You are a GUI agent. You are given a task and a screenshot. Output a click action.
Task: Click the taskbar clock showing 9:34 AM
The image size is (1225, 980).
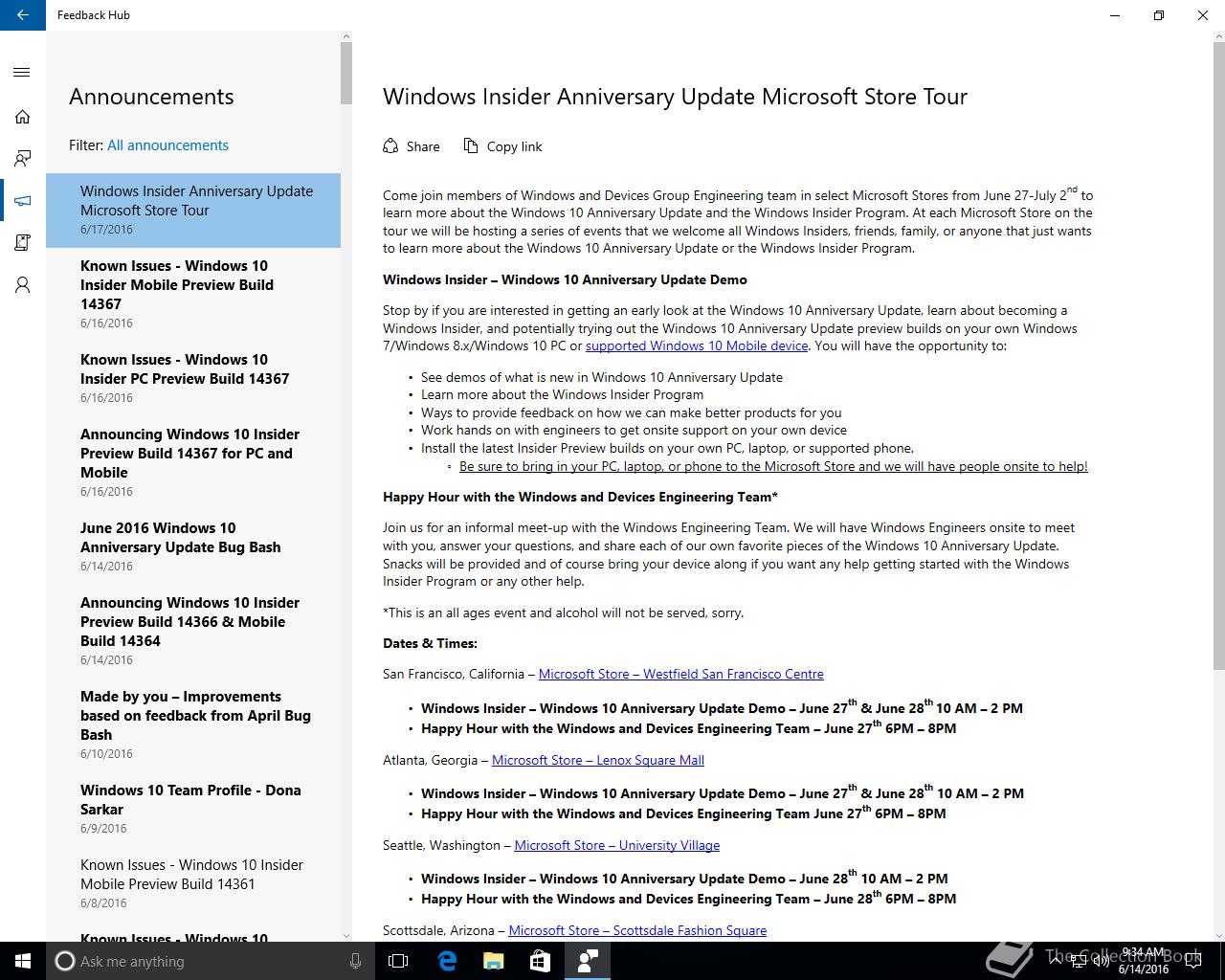click(1144, 961)
